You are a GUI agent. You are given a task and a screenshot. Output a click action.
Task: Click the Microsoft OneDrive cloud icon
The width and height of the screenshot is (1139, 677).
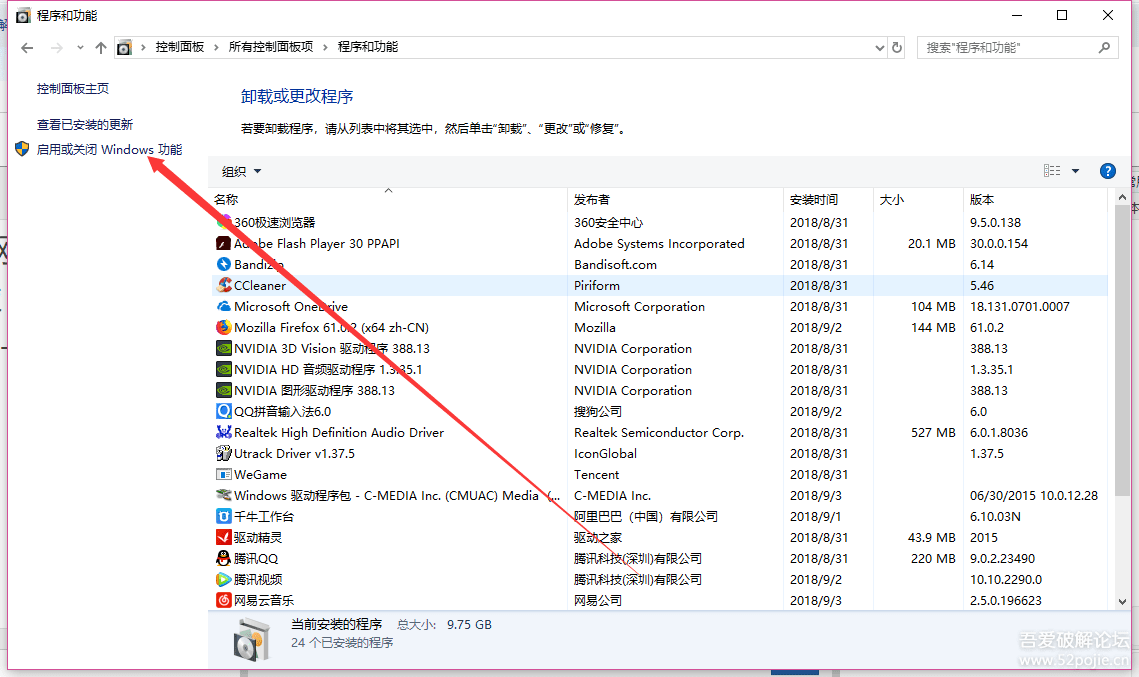pos(224,306)
